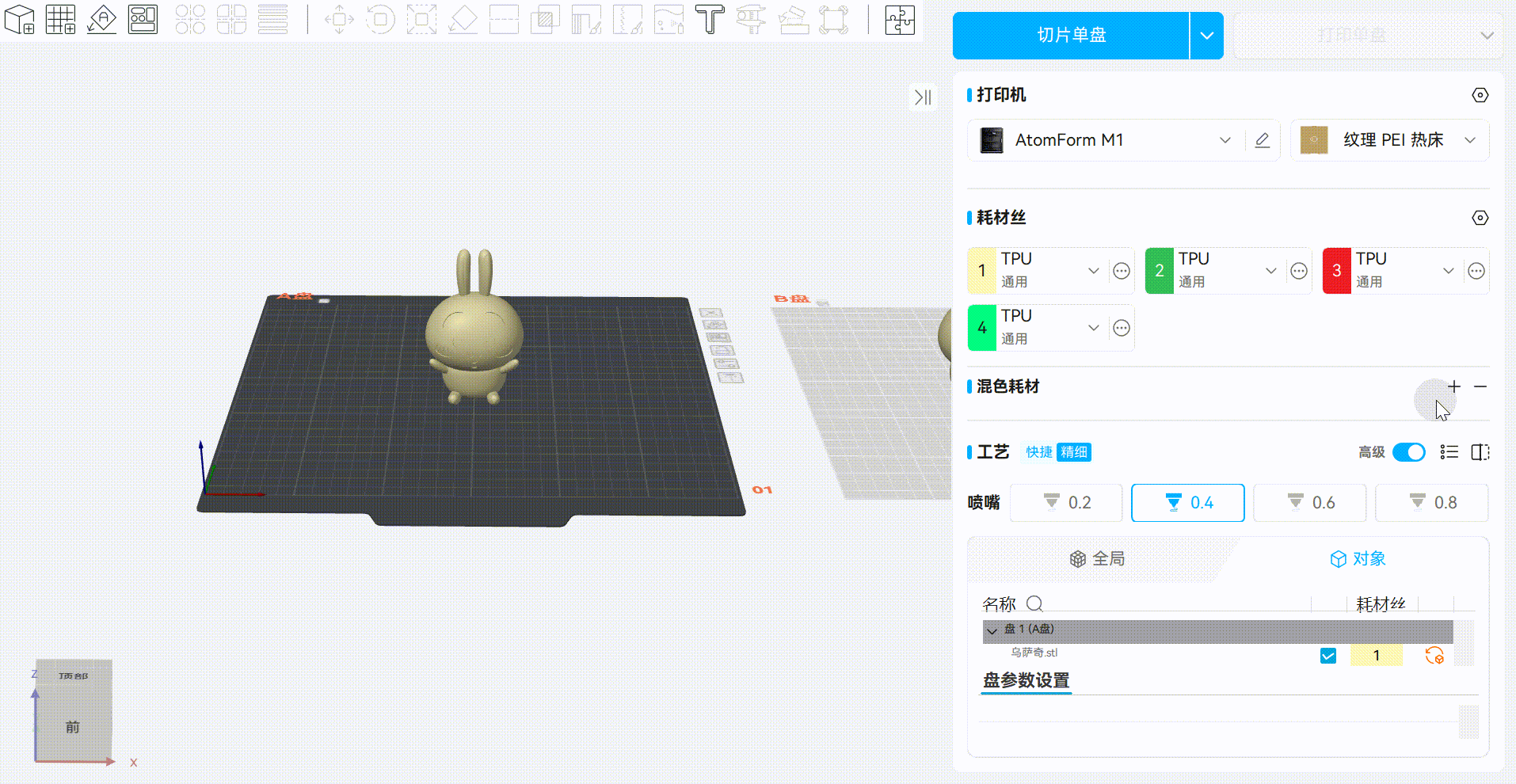Open more options for filament 3

pos(1476,271)
